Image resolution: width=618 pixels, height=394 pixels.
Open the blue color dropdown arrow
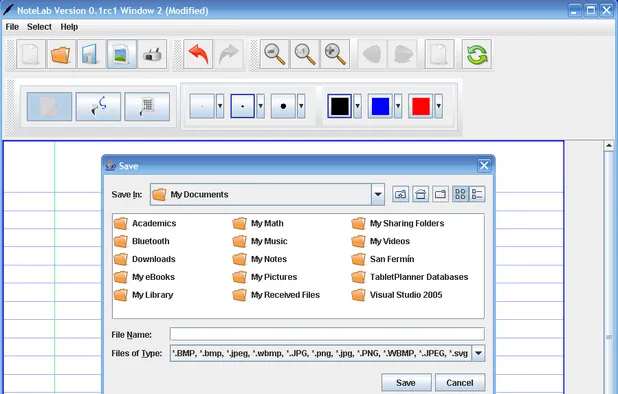[x=398, y=106]
